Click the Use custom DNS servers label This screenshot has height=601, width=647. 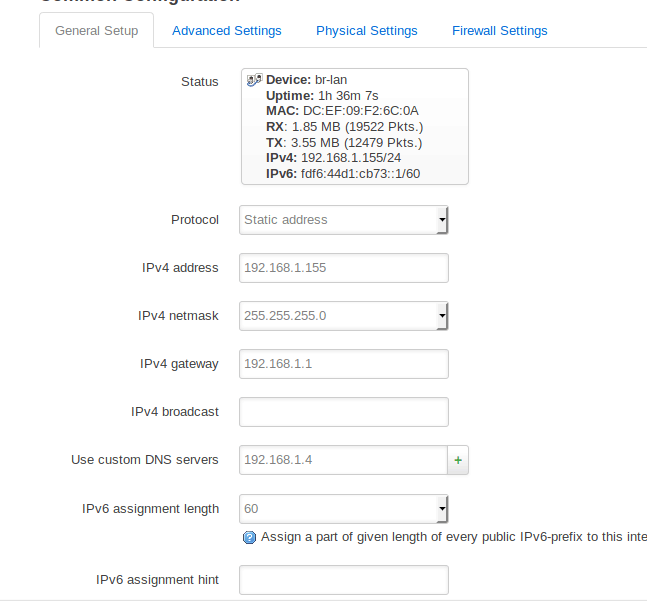[x=144, y=460]
